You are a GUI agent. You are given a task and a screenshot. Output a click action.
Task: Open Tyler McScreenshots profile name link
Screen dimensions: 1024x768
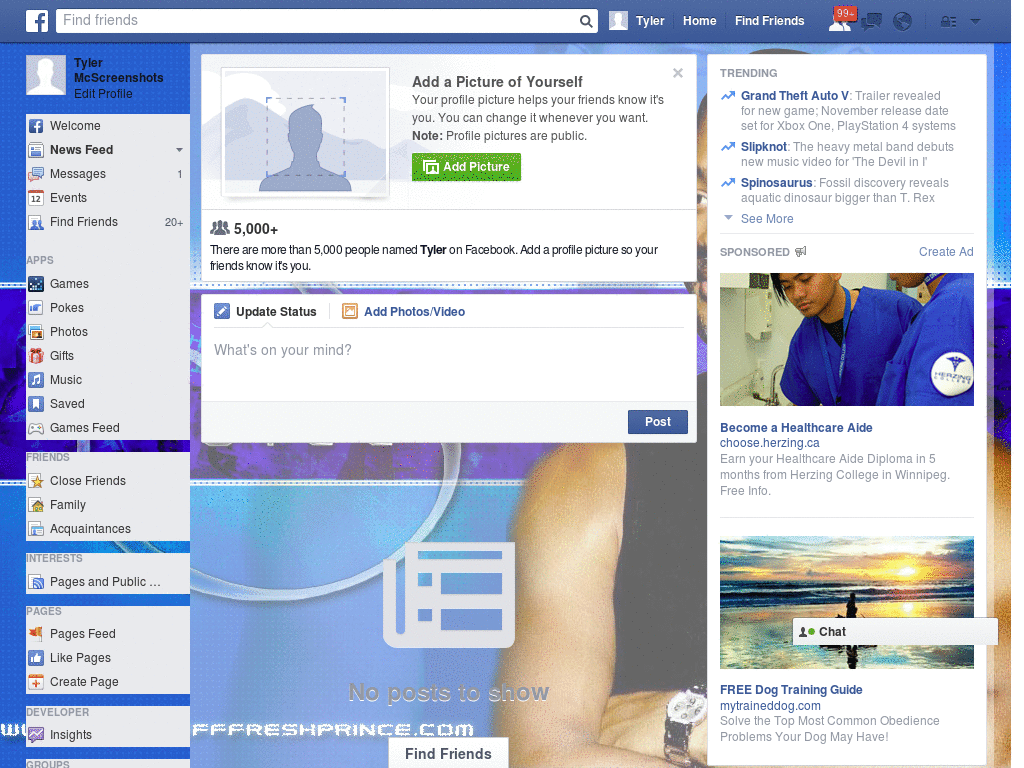tap(118, 71)
